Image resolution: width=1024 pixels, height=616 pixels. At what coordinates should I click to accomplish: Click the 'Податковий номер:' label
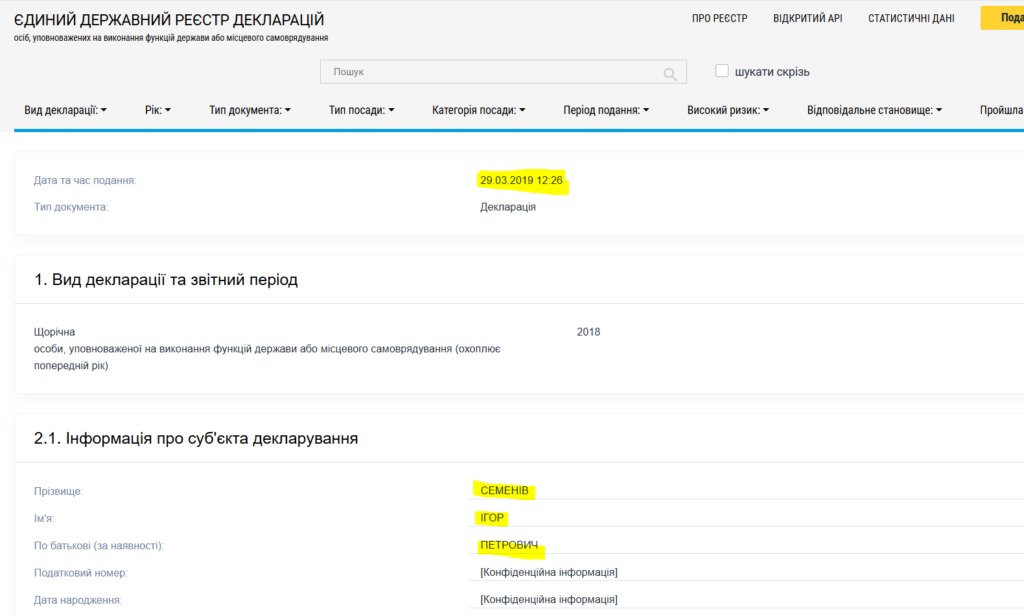(80, 573)
